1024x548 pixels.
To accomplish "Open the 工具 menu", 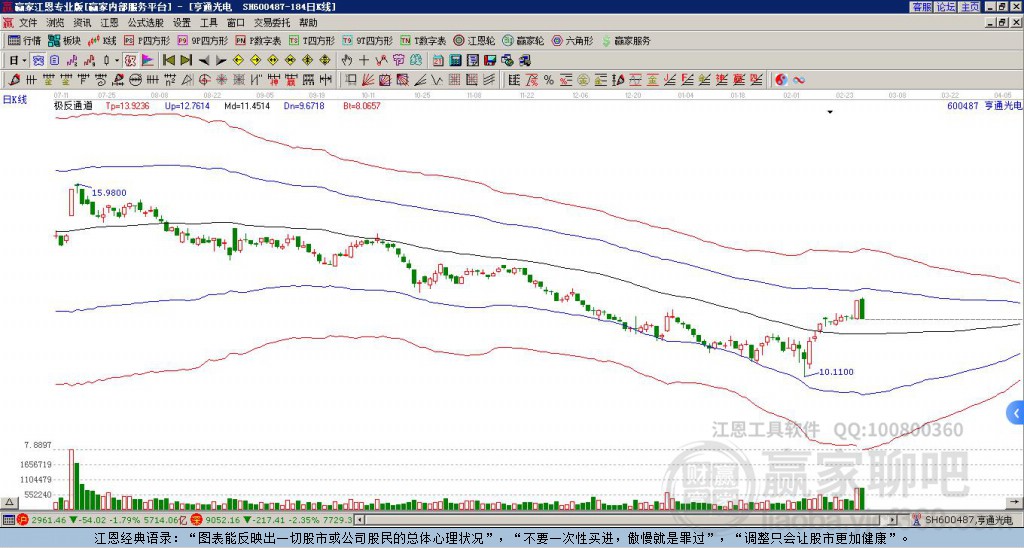I will click(208, 23).
